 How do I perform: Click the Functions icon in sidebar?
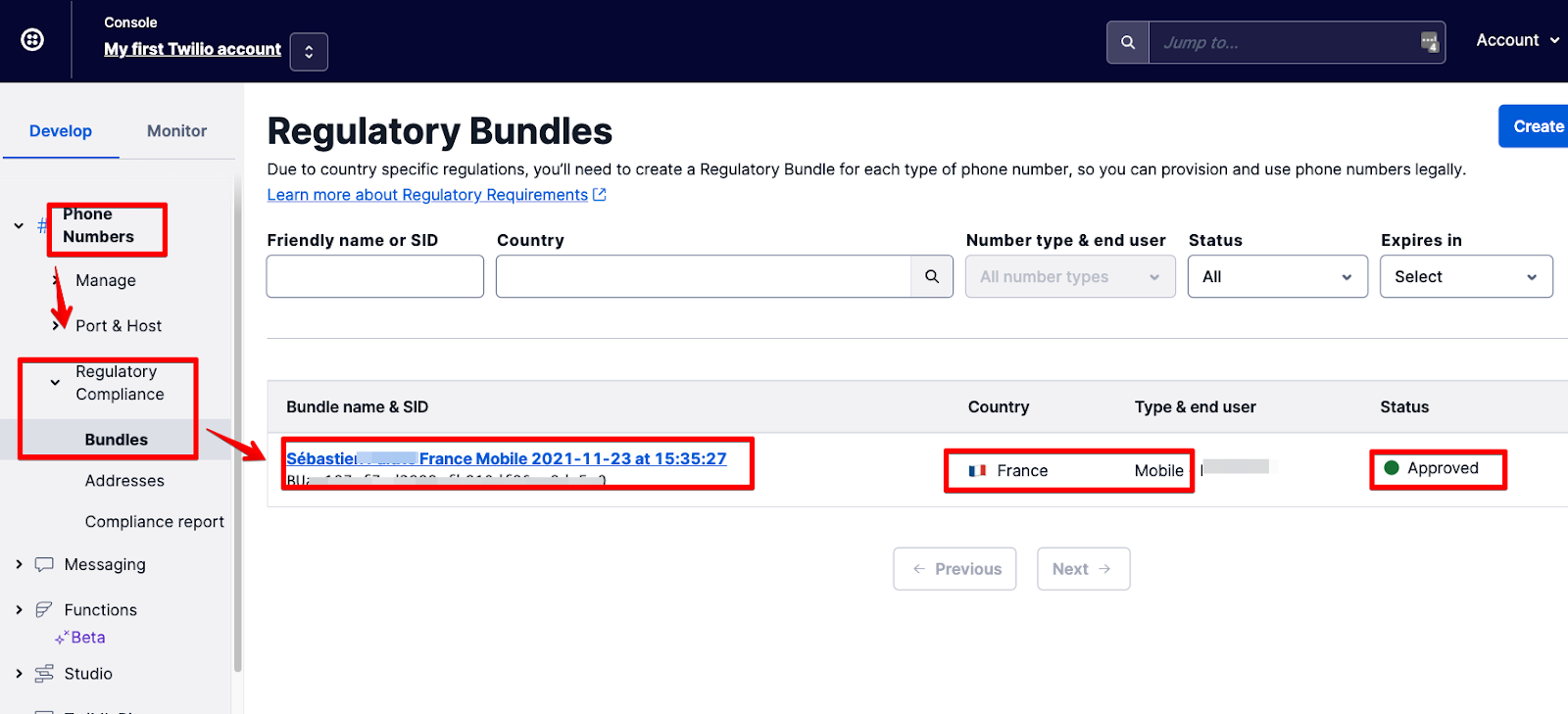(44, 610)
